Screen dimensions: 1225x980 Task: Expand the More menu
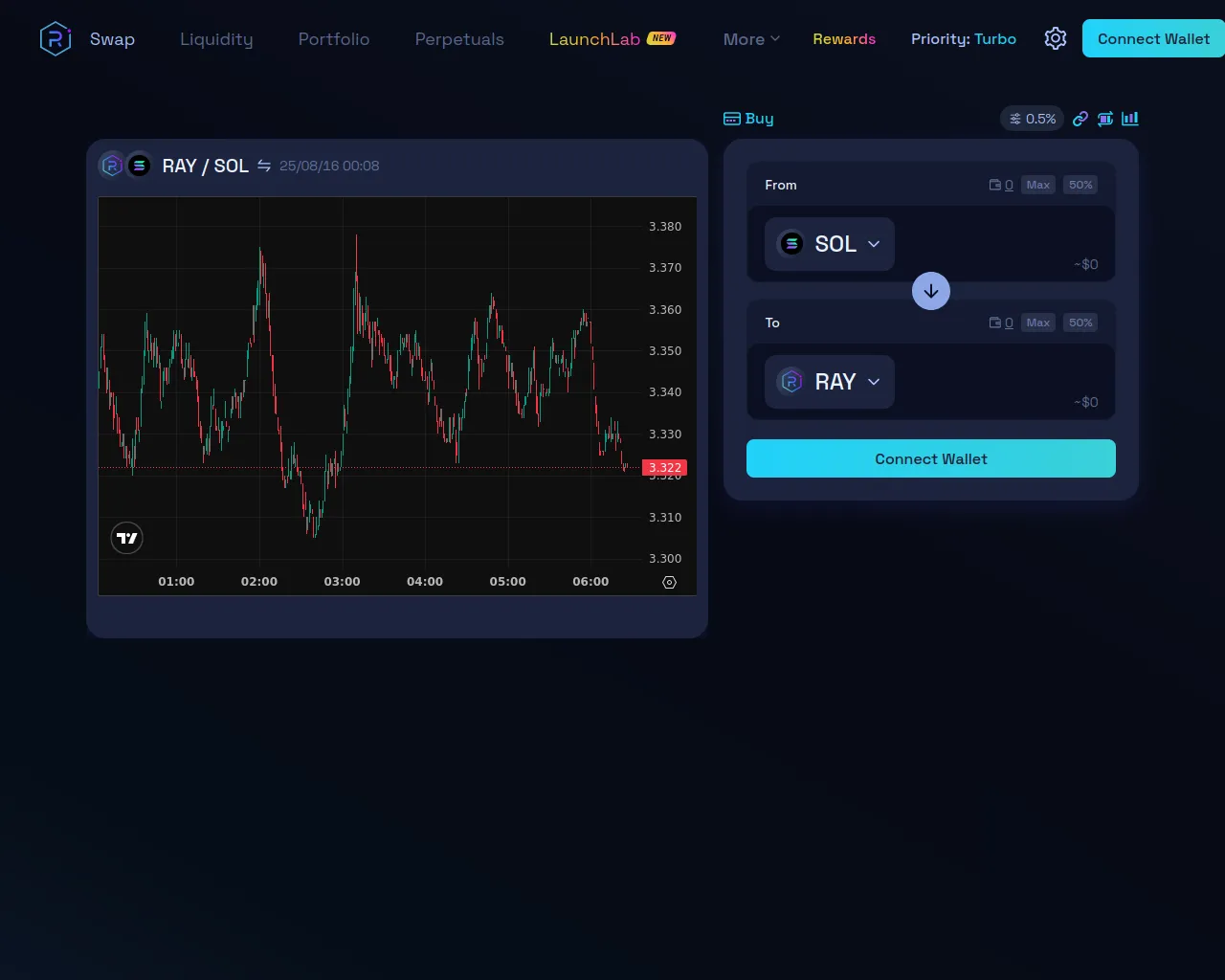point(751,39)
